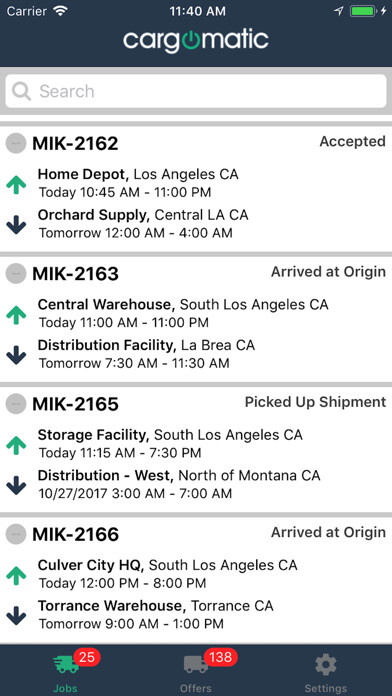Open the Settings gear tab

coord(326,670)
